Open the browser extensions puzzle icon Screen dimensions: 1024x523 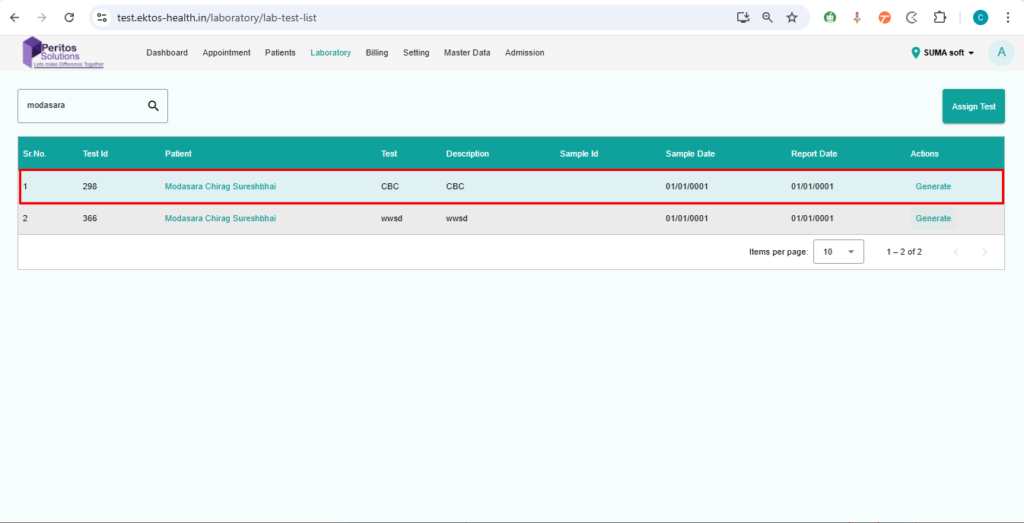(x=940, y=18)
